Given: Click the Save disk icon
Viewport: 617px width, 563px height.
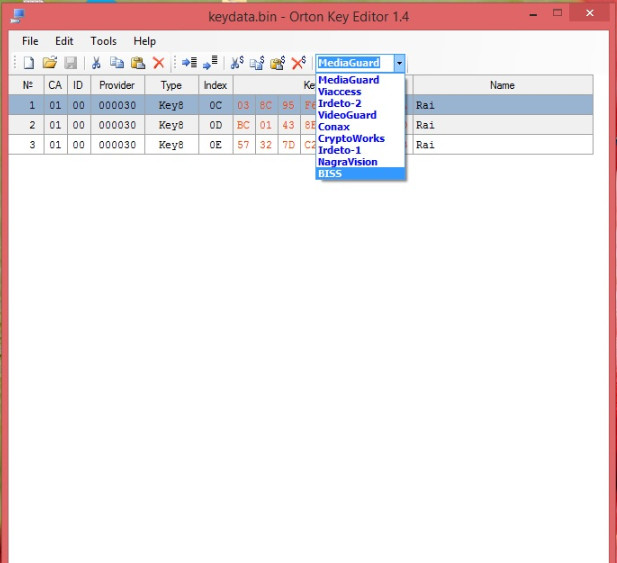Looking at the screenshot, I should coord(71,63).
